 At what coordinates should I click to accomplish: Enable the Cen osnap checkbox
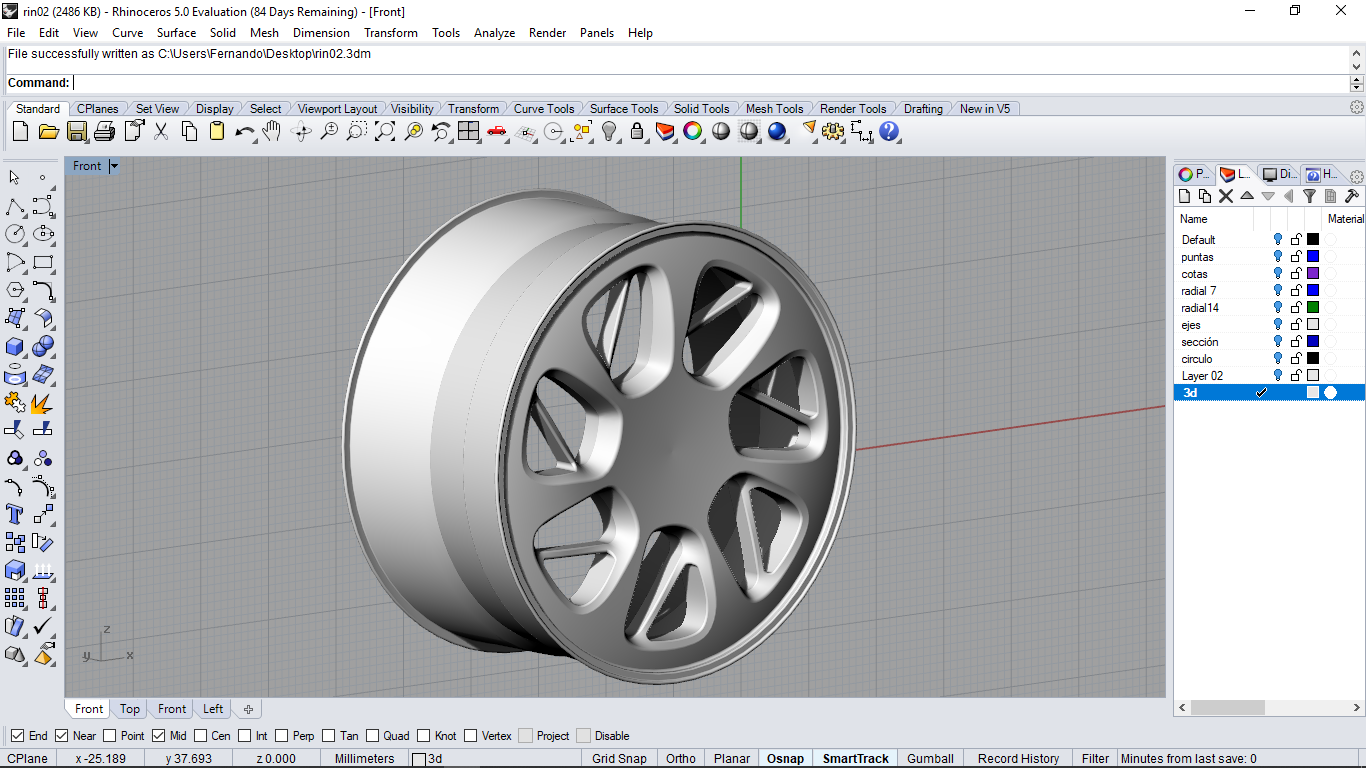pyautogui.click(x=201, y=736)
